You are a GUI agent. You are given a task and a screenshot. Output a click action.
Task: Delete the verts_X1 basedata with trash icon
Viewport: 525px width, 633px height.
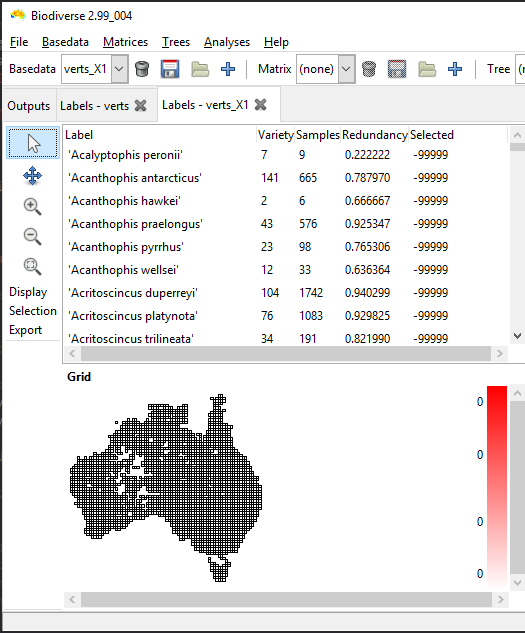(142, 69)
